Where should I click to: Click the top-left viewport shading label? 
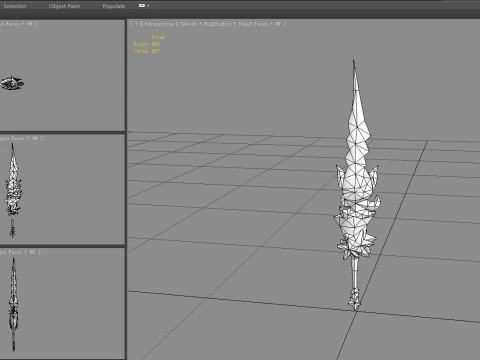point(19,24)
